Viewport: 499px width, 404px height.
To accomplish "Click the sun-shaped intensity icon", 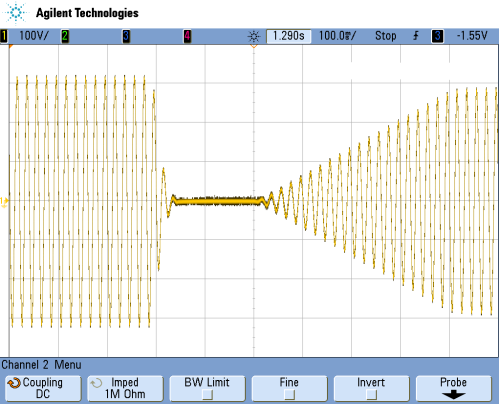I will pyautogui.click(x=254, y=36).
